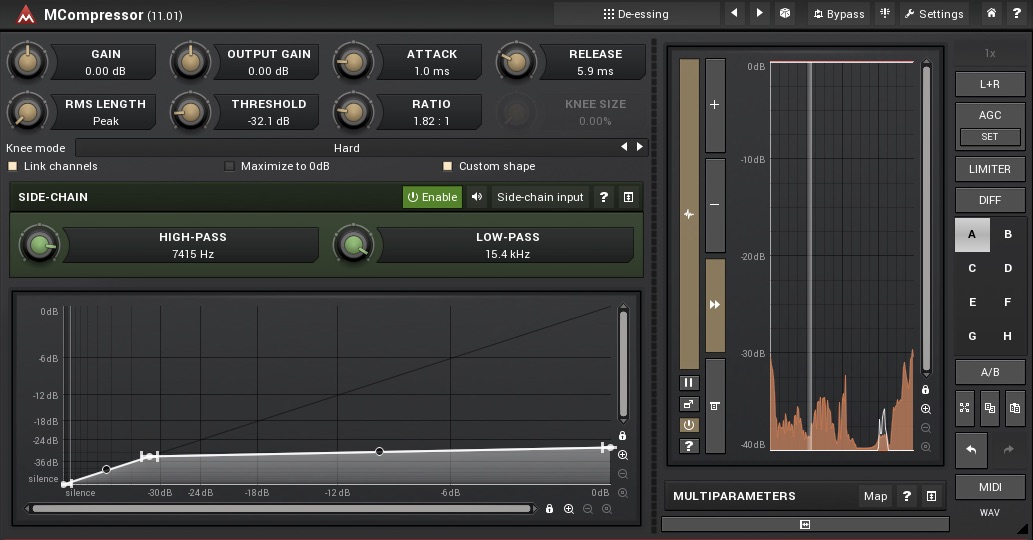This screenshot has height=540, width=1033.
Task: Click the THRESHOLD value -32.1 dB
Action: point(268,121)
